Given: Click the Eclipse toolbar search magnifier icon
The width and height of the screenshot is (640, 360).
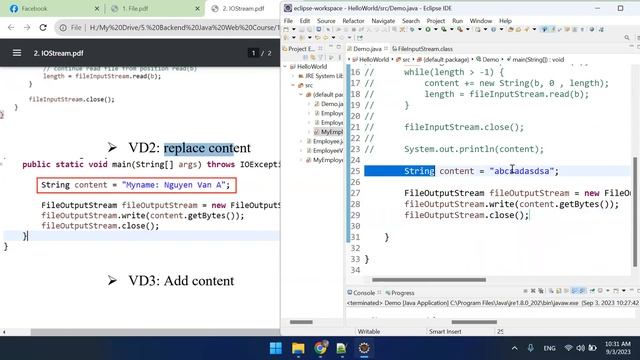Looking at the screenshot, I should click(x=627, y=38).
